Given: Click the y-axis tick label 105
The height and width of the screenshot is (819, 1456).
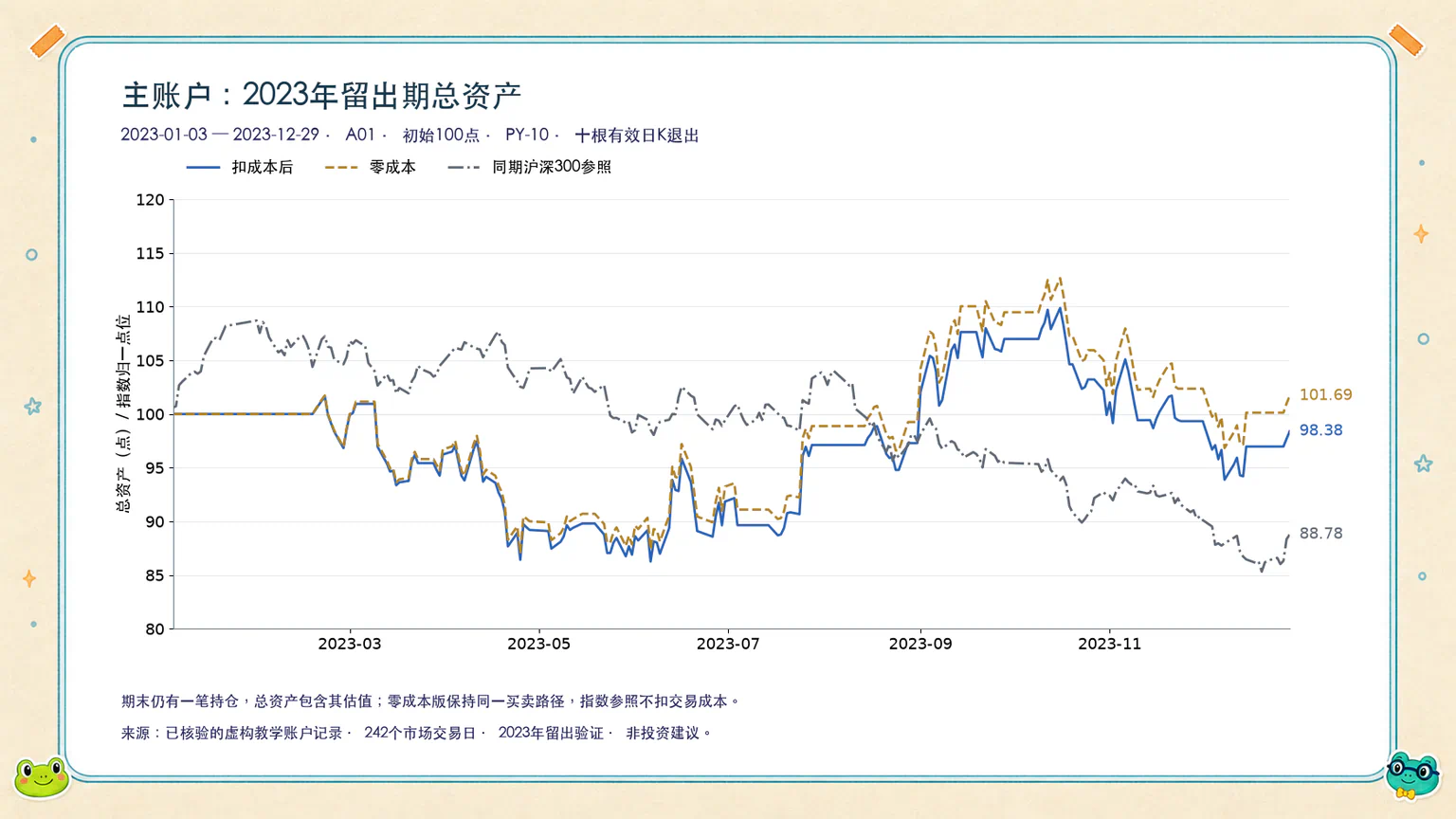Looking at the screenshot, I should (150, 360).
